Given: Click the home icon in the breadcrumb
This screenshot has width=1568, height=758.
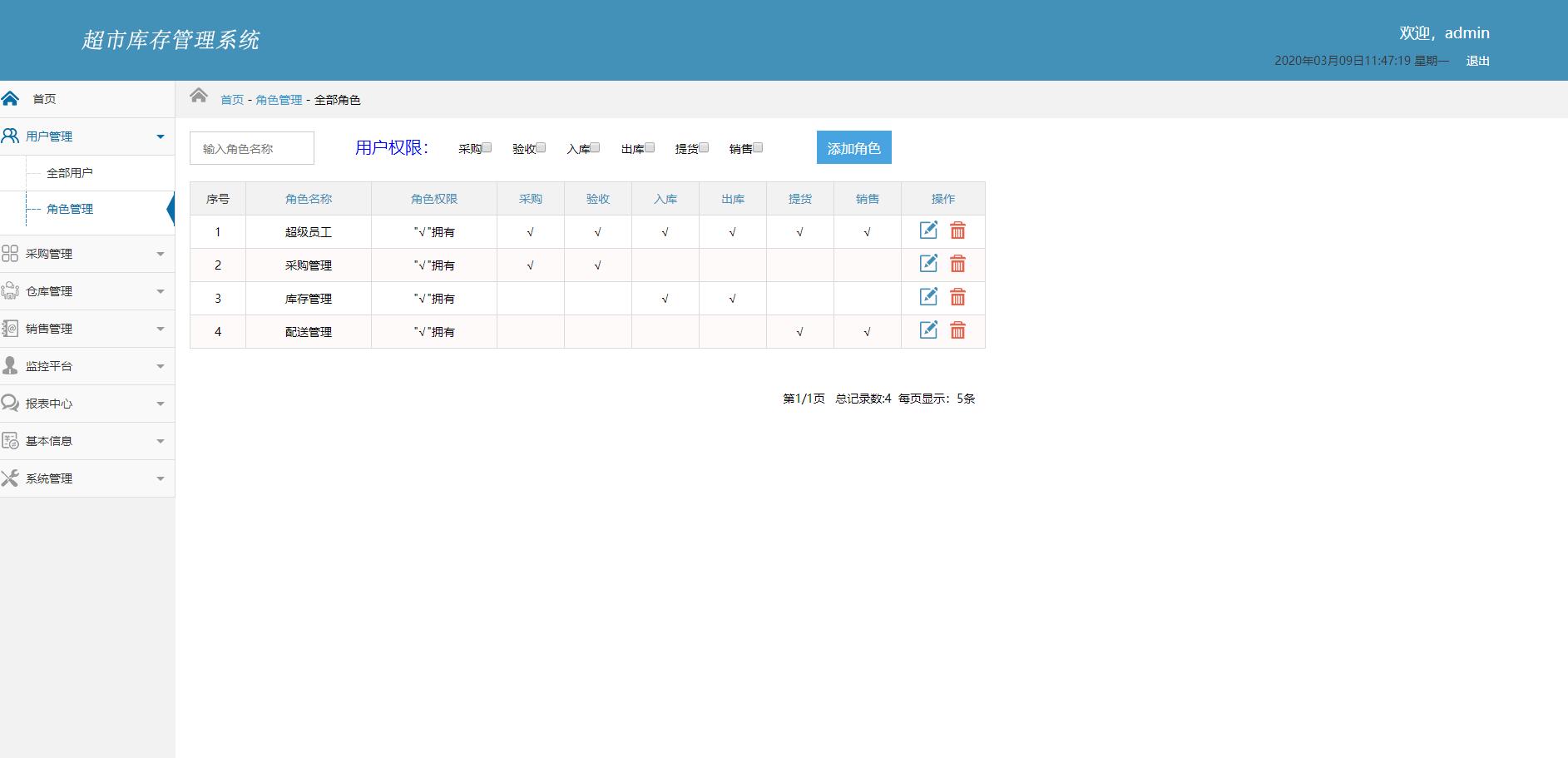Looking at the screenshot, I should 198,96.
